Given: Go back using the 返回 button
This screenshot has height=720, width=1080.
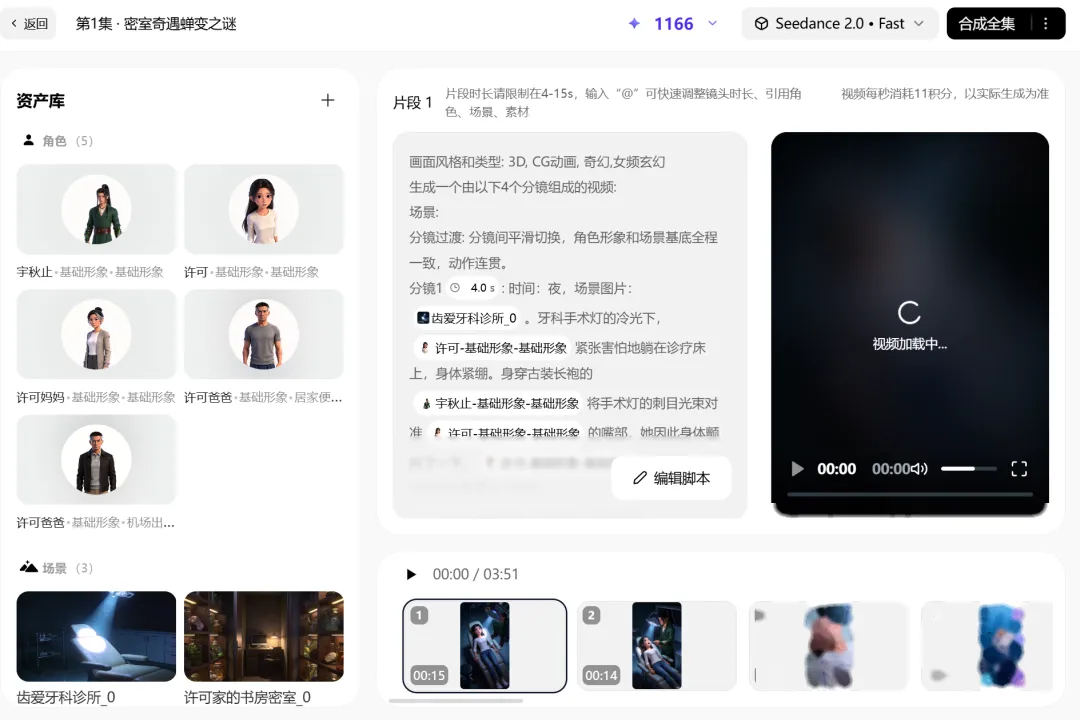Looking at the screenshot, I should point(29,23).
